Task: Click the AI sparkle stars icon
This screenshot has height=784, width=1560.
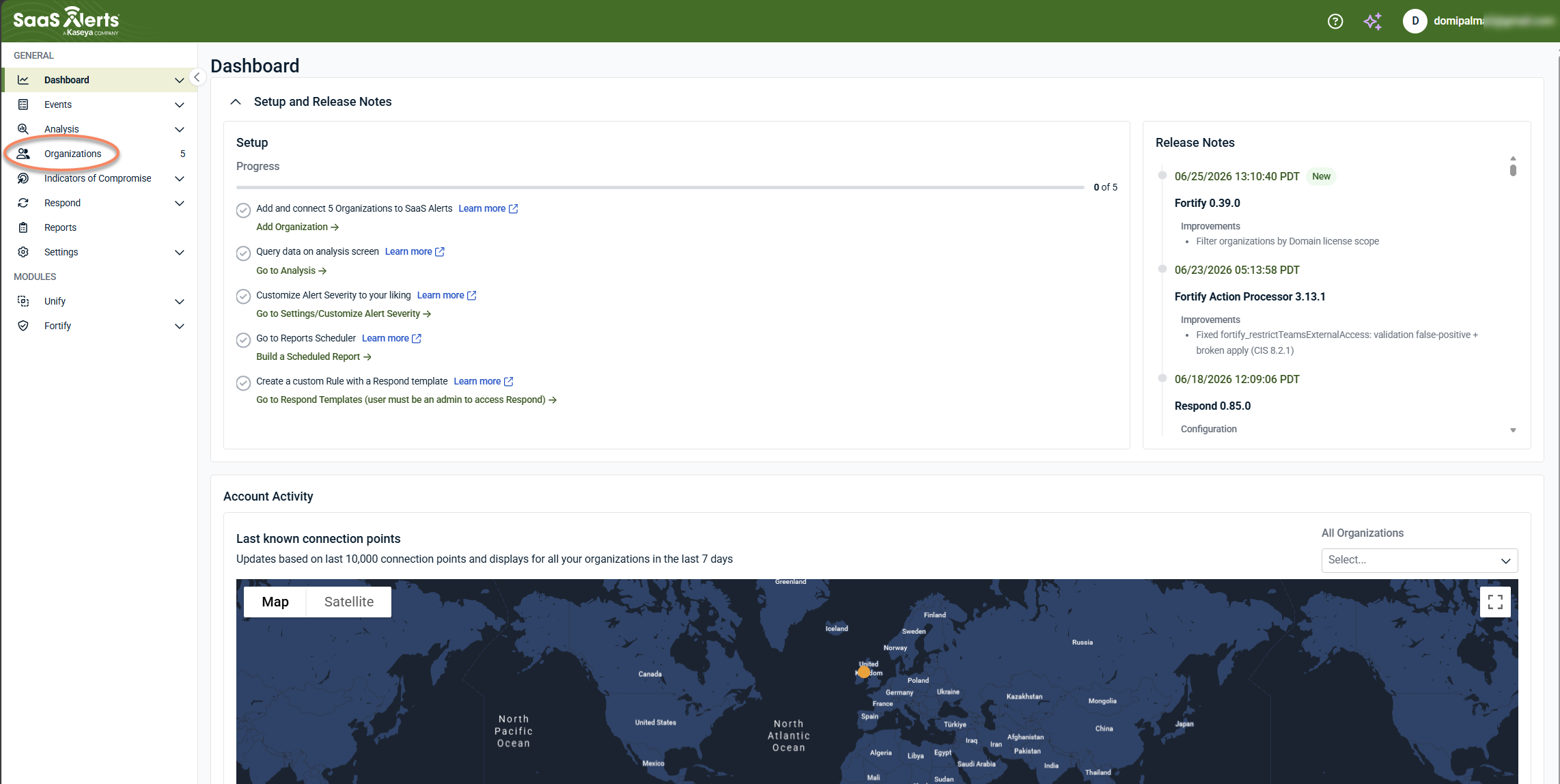Action: coord(1372,21)
